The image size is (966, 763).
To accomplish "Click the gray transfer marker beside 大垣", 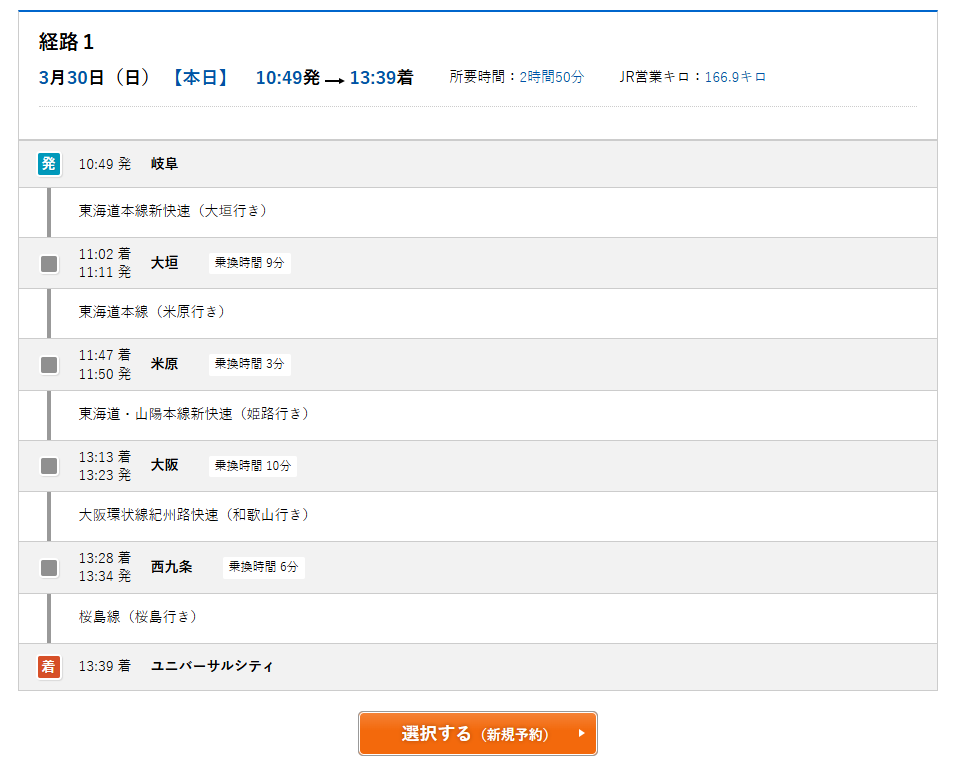I will coord(49,264).
